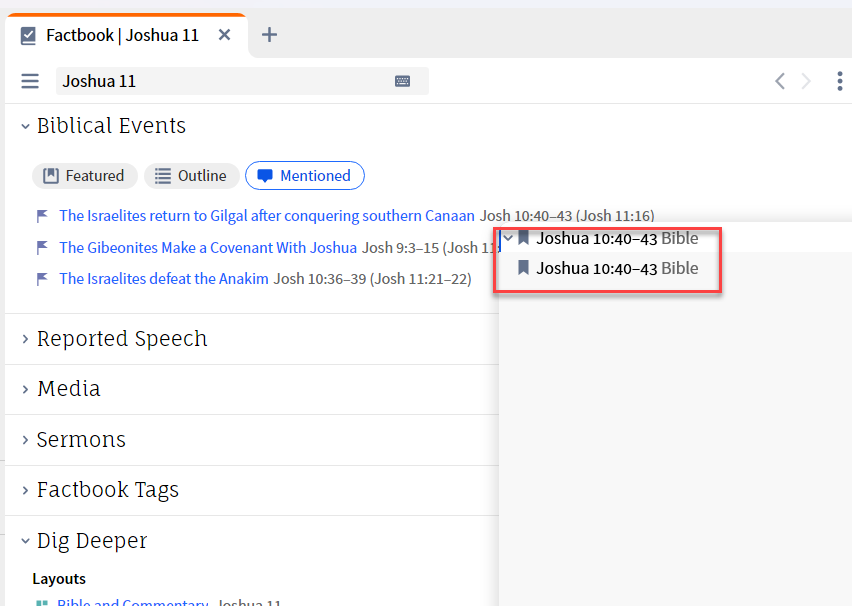Select the Mentioned filter

305,175
